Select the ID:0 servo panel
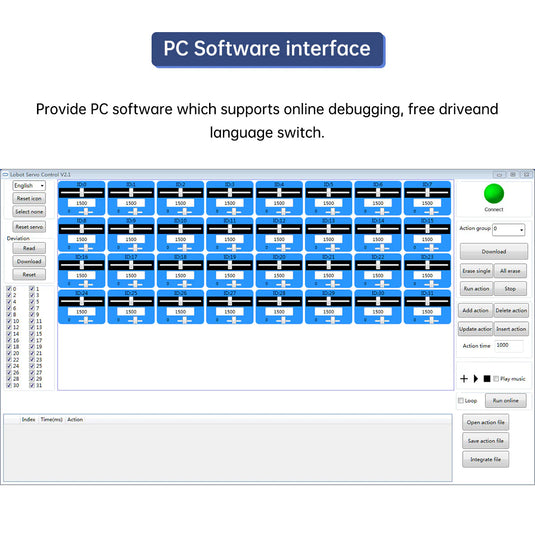 (x=82, y=198)
